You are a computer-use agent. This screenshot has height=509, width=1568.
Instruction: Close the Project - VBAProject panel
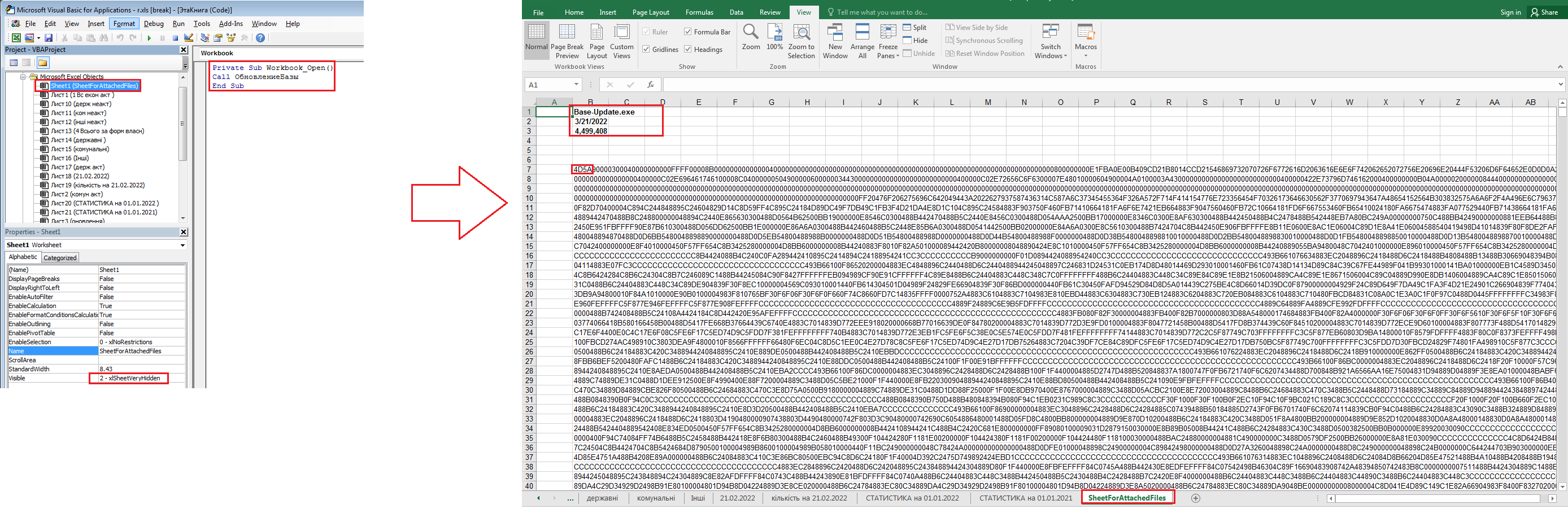pyautogui.click(x=184, y=50)
